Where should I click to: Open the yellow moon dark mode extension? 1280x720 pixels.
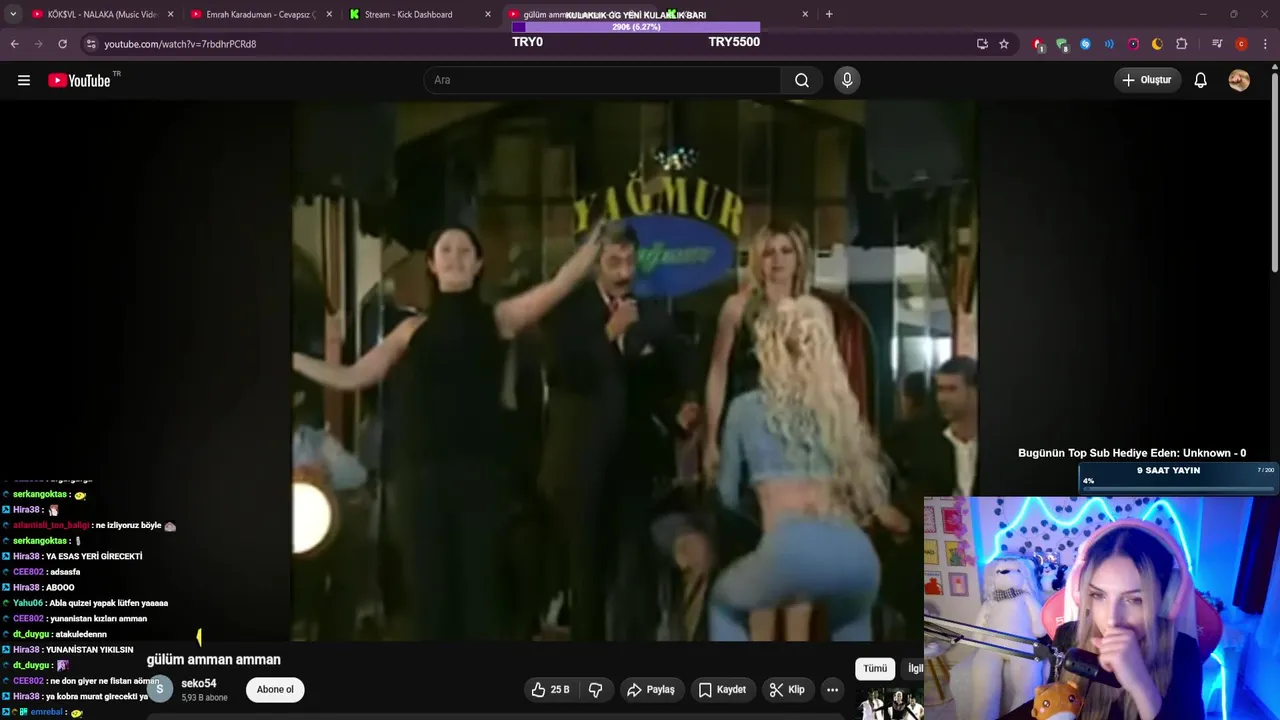point(1157,44)
